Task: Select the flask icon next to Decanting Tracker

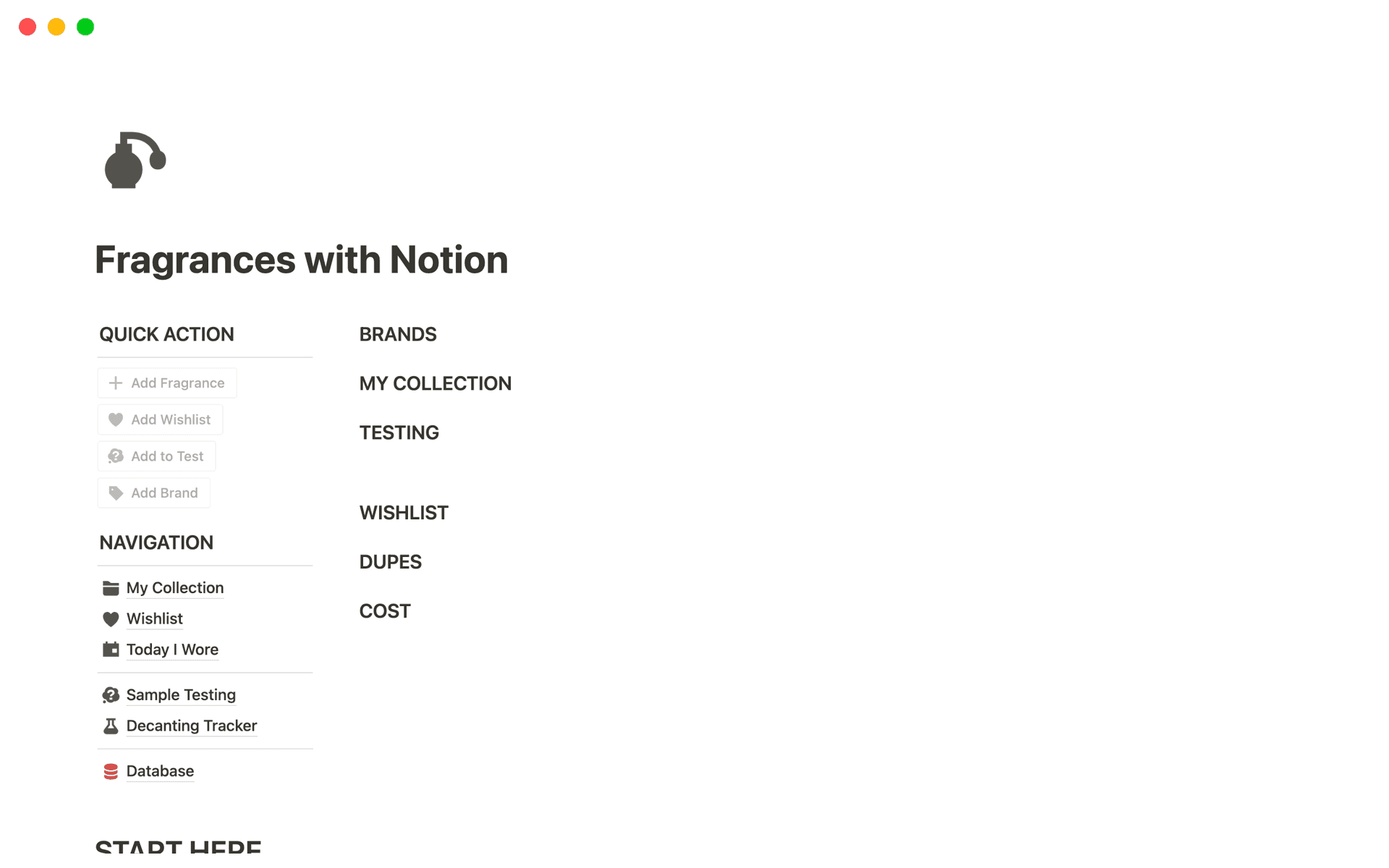Action: (x=111, y=726)
